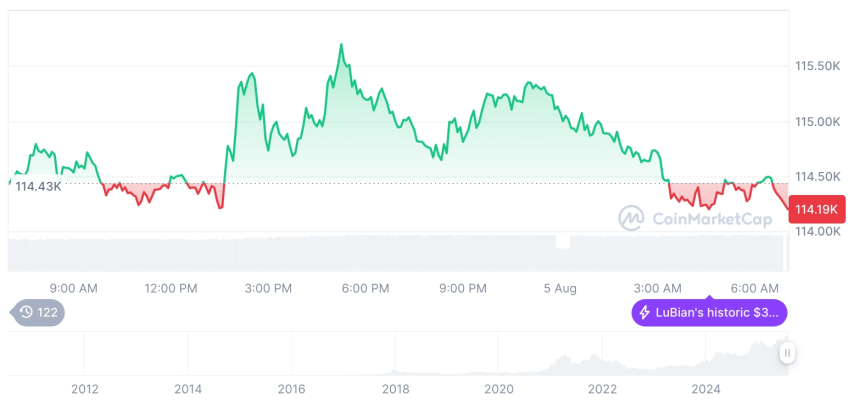The width and height of the screenshot is (860, 401).
Task: Click the red 114.19K current price tag
Action: click(x=818, y=209)
